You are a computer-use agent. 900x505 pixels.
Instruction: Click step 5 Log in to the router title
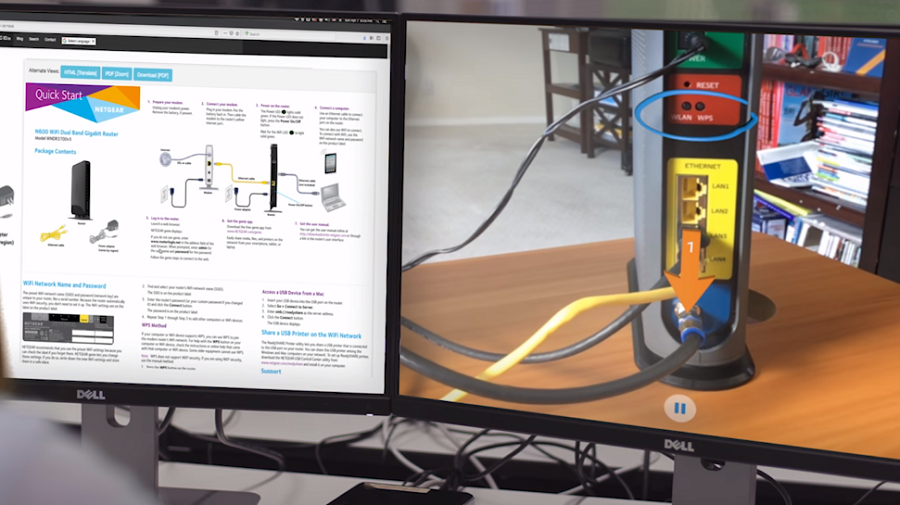click(164, 218)
